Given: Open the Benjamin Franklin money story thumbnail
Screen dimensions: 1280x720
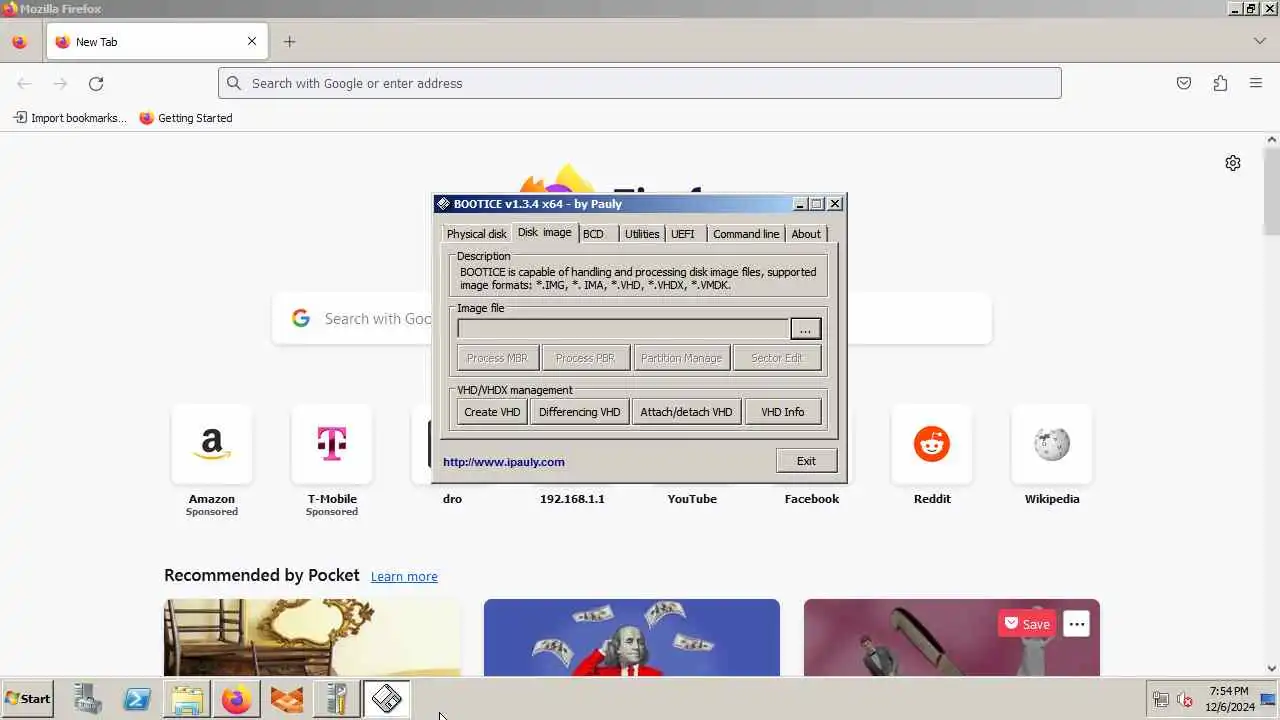Looking at the screenshot, I should click(x=632, y=638).
